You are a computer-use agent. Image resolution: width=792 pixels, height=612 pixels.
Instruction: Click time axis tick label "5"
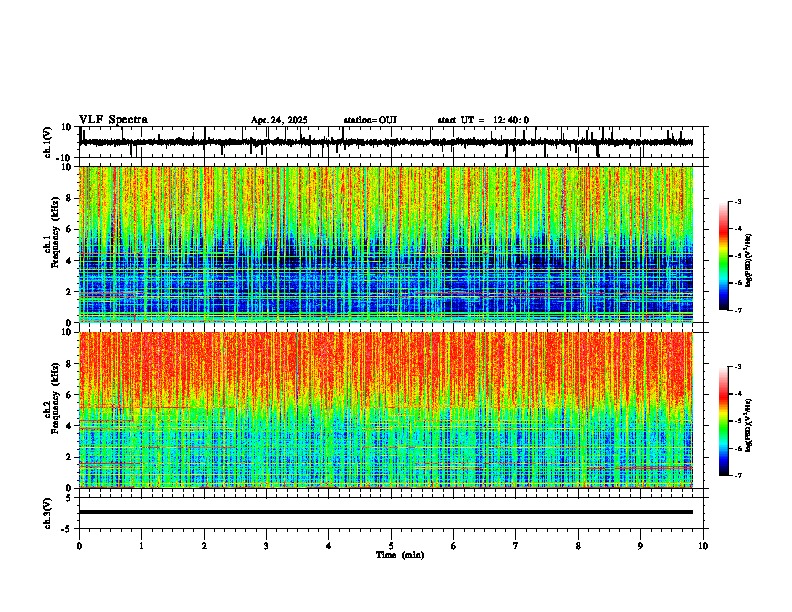[x=391, y=546]
